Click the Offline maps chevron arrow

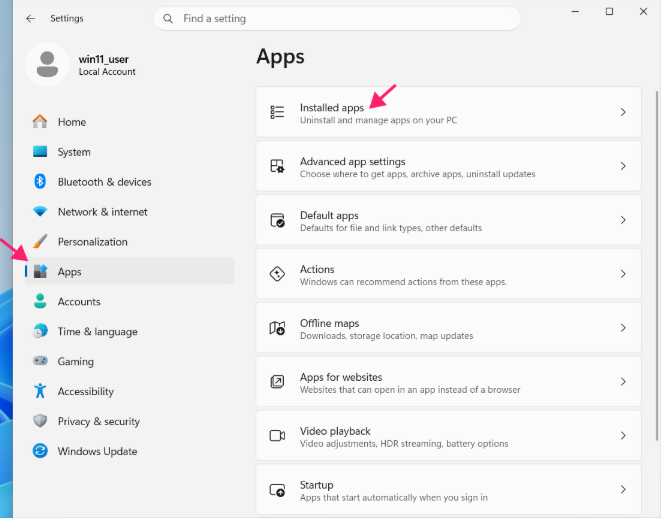click(x=623, y=328)
